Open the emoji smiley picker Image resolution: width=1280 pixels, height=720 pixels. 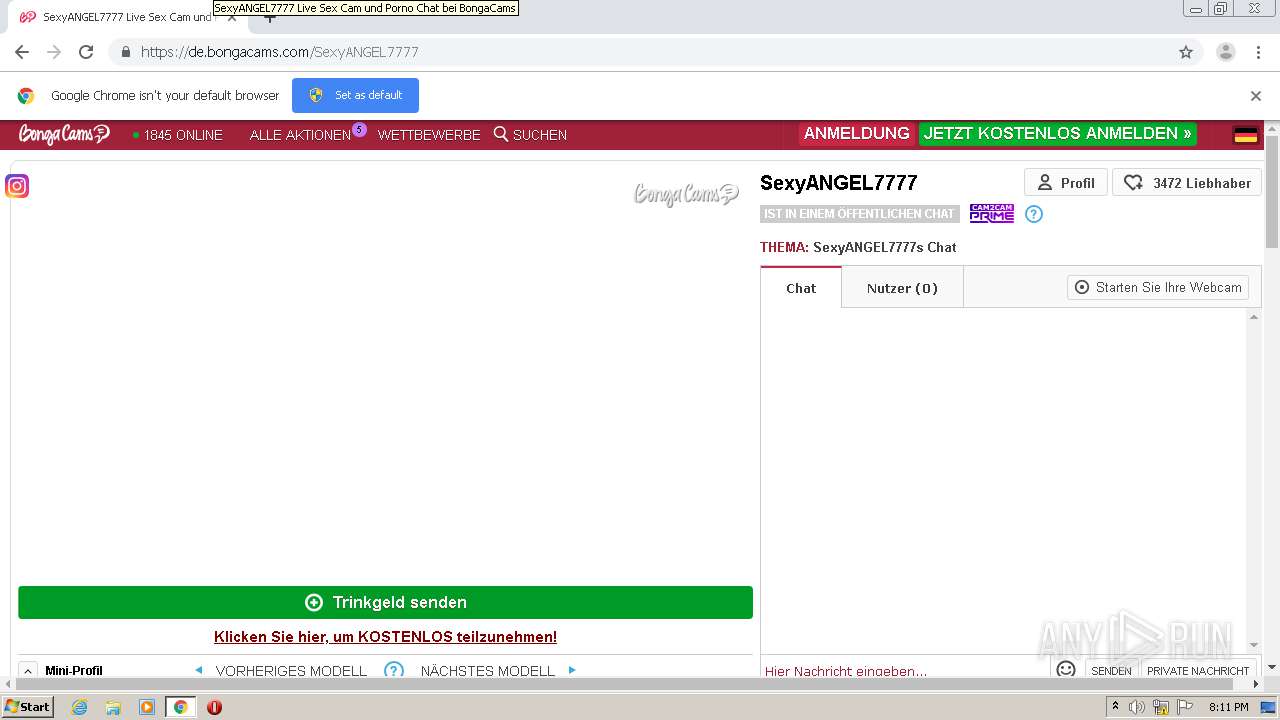click(1066, 669)
